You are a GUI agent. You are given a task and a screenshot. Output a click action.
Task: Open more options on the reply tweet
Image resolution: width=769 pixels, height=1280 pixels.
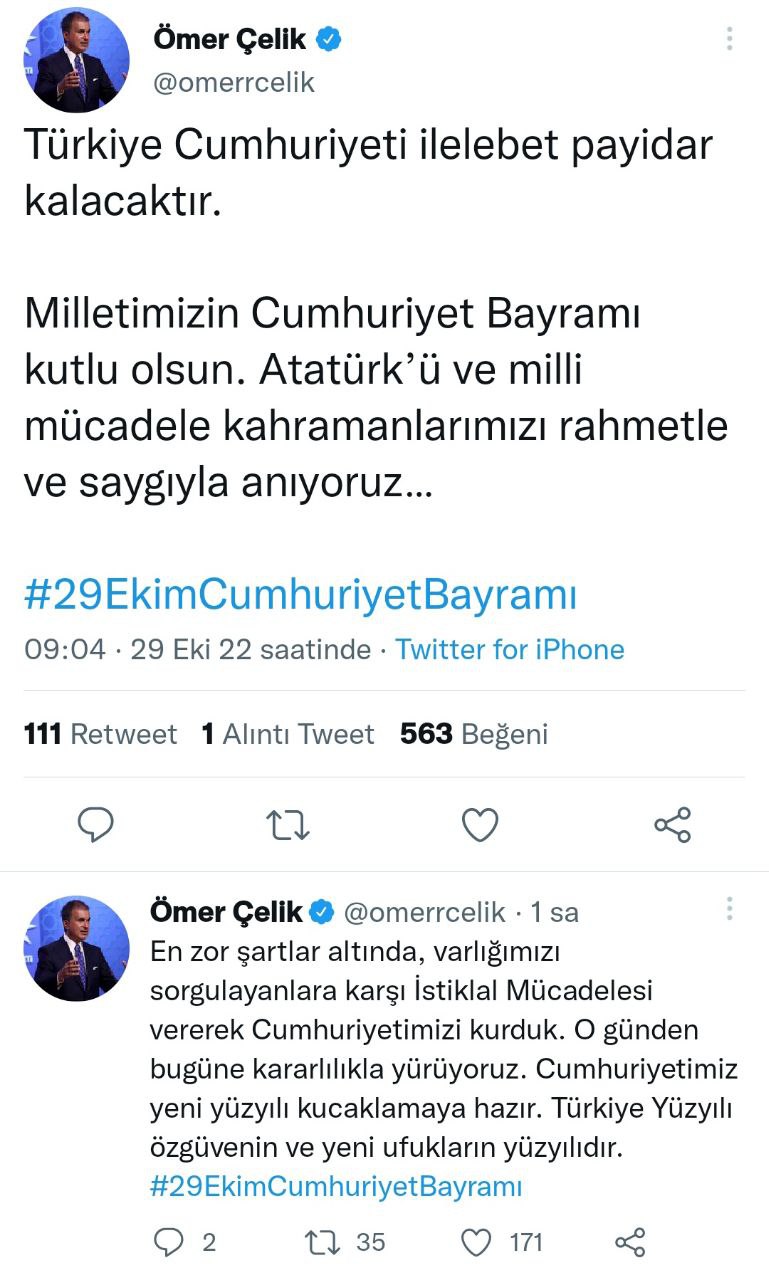coord(731,909)
